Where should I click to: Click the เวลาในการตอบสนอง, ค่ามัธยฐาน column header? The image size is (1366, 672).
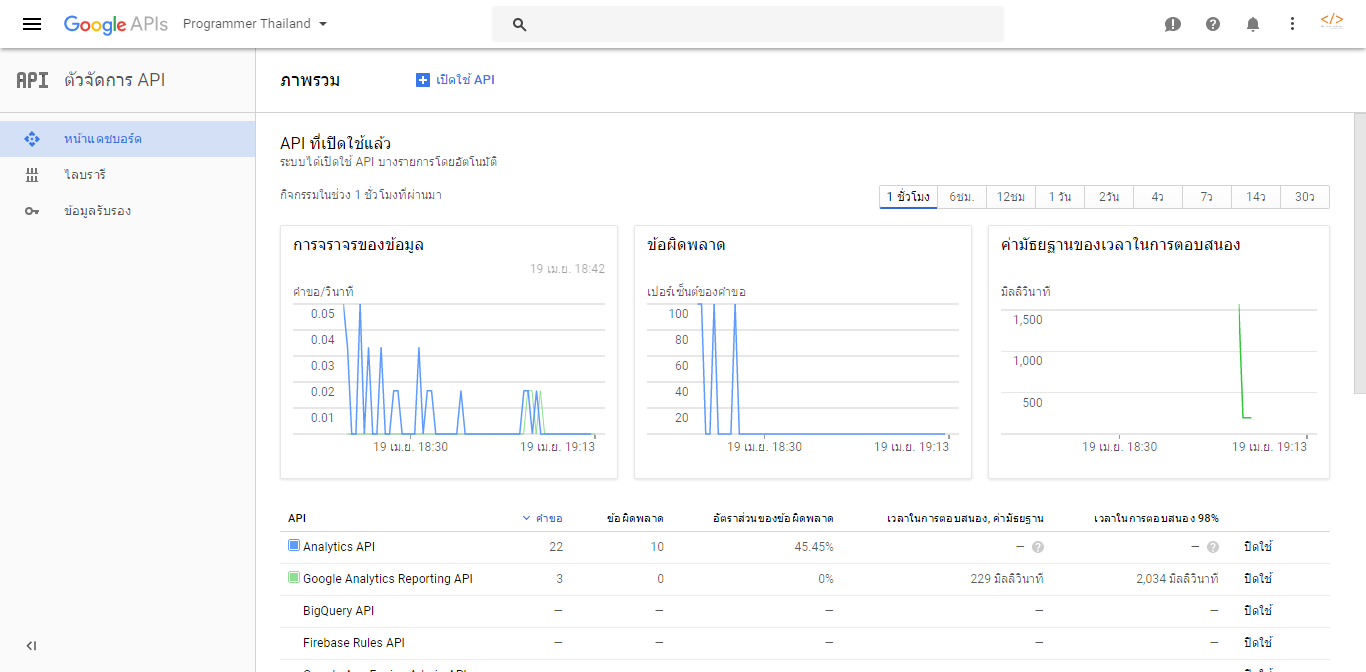pyautogui.click(x=966, y=518)
